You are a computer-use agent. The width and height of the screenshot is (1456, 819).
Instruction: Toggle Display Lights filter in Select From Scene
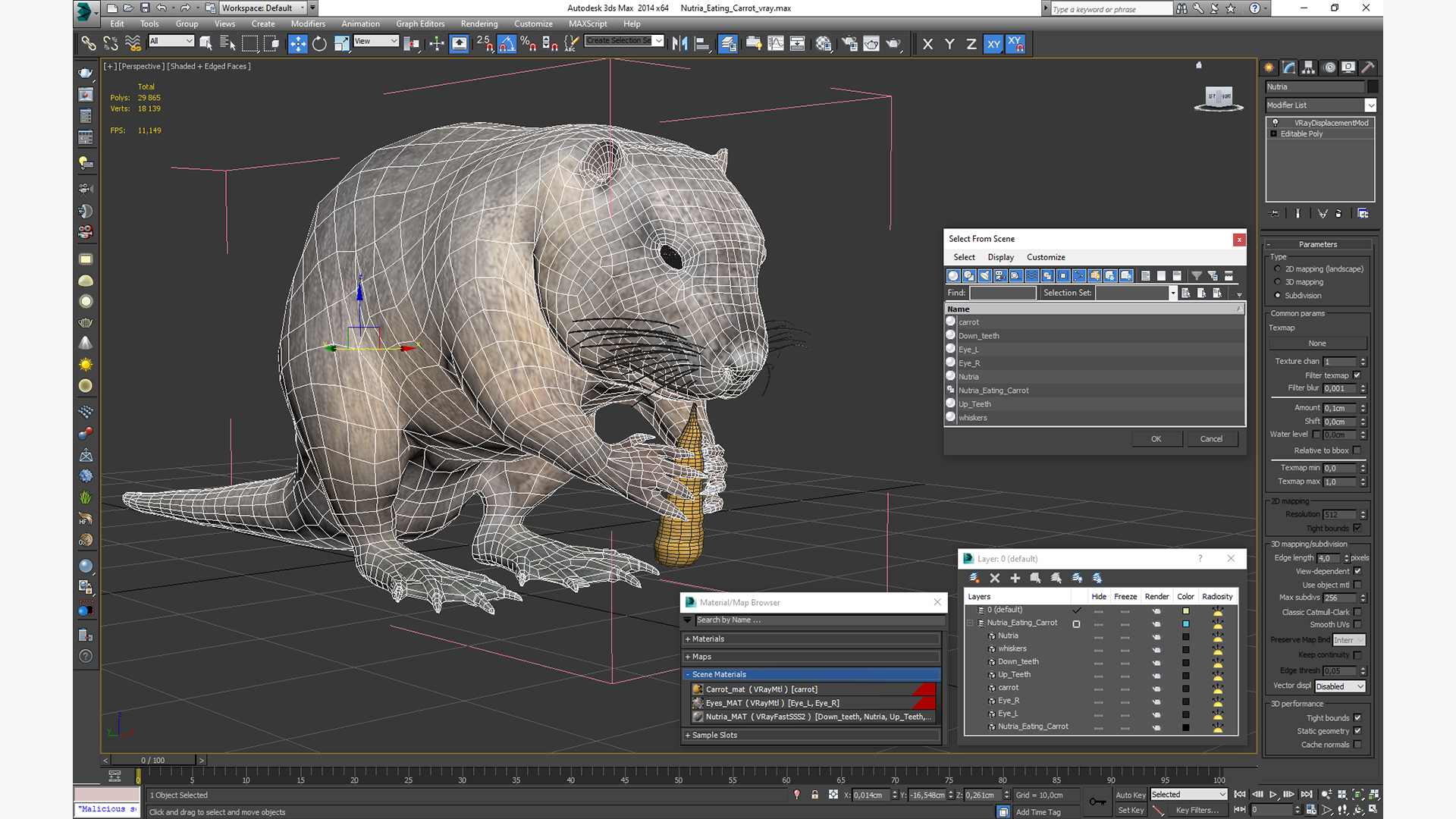[984, 276]
